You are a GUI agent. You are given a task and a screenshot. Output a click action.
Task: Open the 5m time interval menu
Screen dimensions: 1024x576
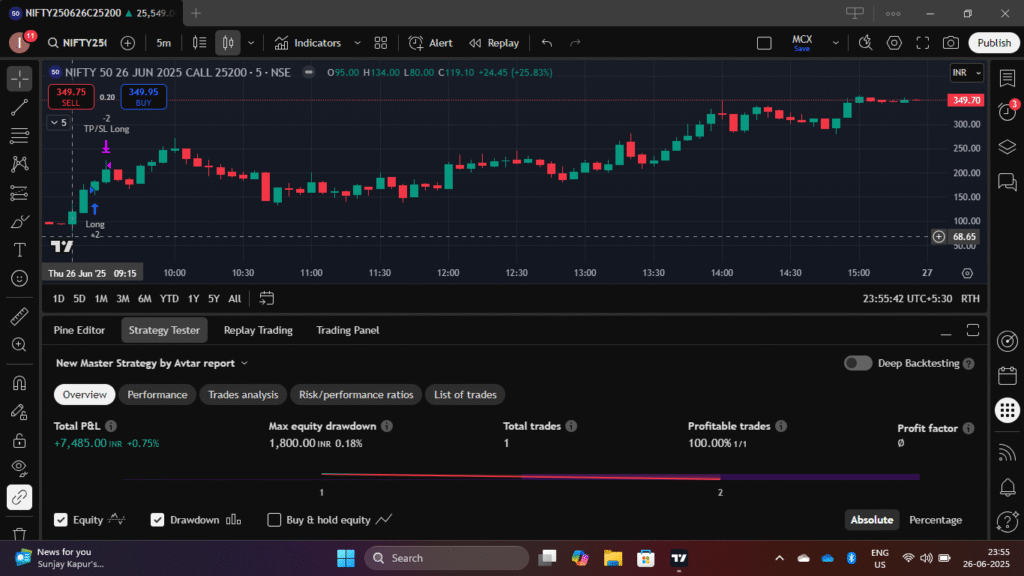pyautogui.click(x=163, y=43)
